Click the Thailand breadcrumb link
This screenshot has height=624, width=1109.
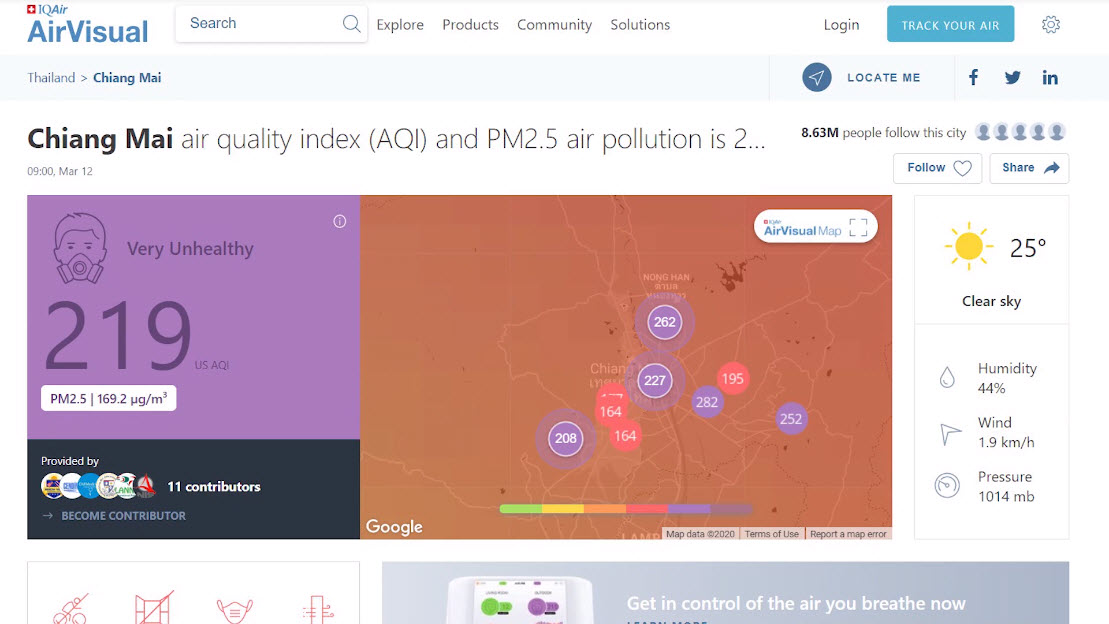pyautogui.click(x=51, y=78)
